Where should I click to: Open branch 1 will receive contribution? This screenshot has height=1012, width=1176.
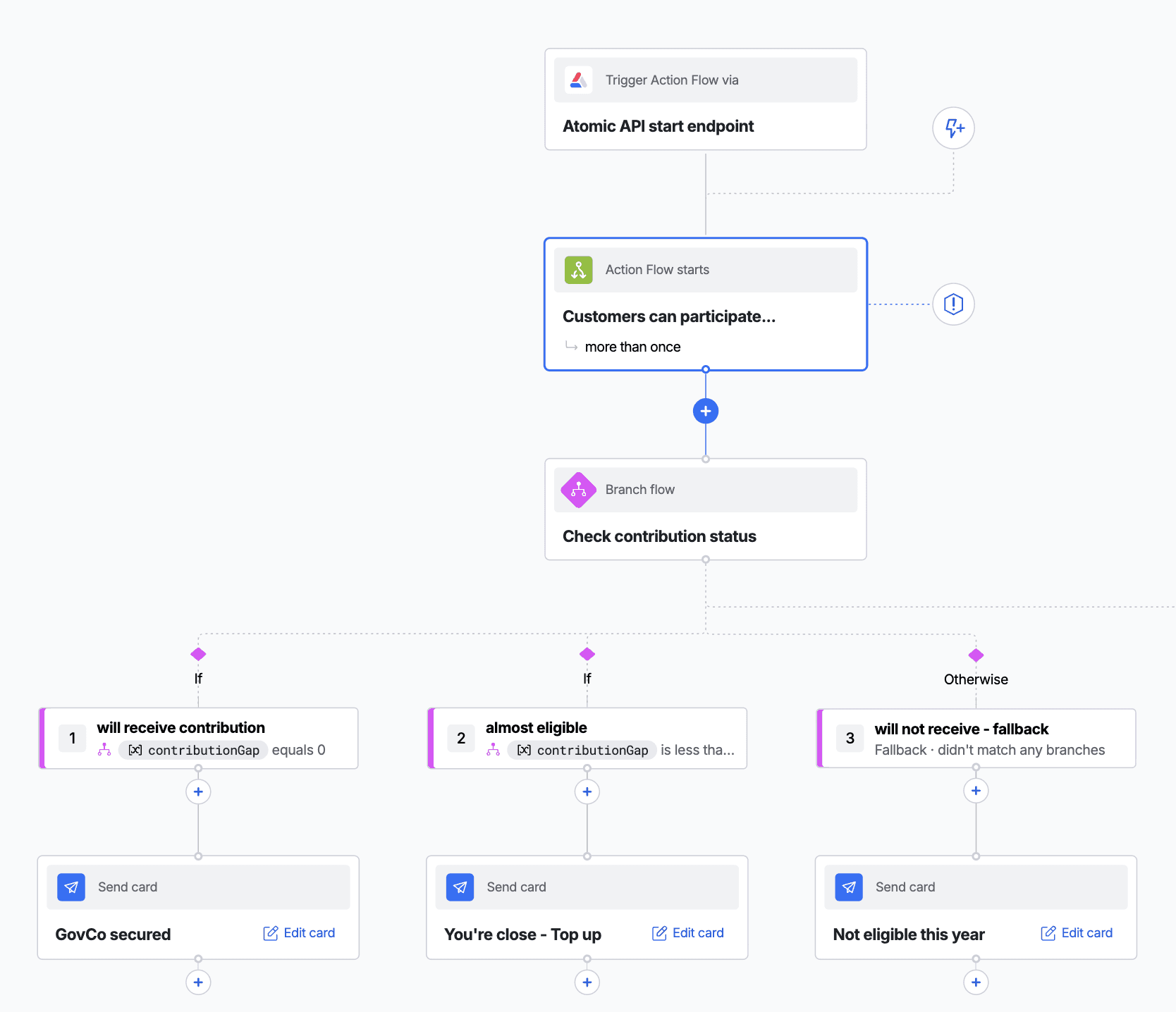pos(198,739)
